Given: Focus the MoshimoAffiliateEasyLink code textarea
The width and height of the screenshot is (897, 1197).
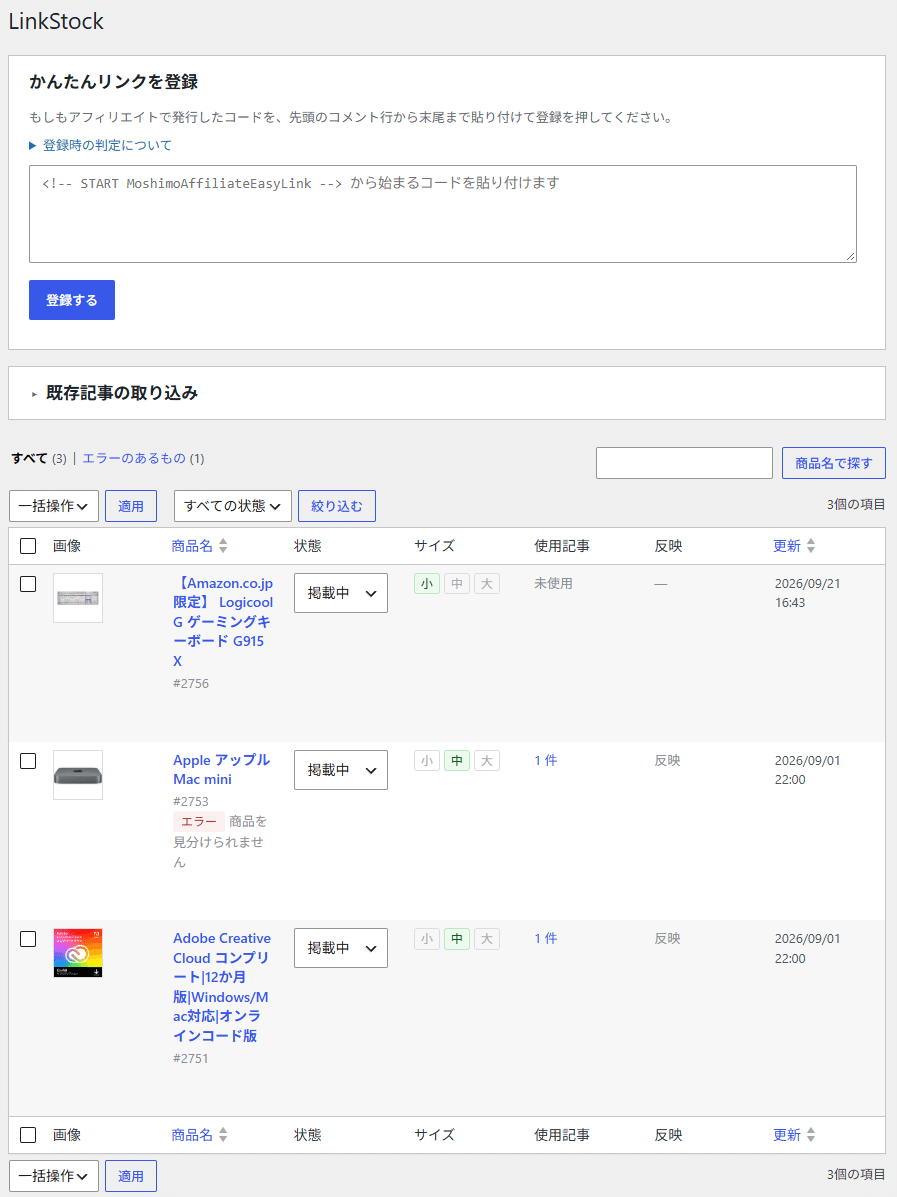Looking at the screenshot, I should click(x=443, y=214).
